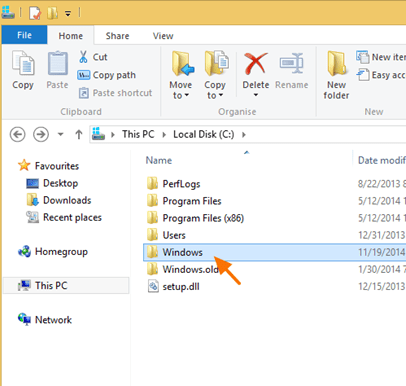406x386 pixels.
Task: Click the window system icon in the title bar
Action: [x=8, y=12]
